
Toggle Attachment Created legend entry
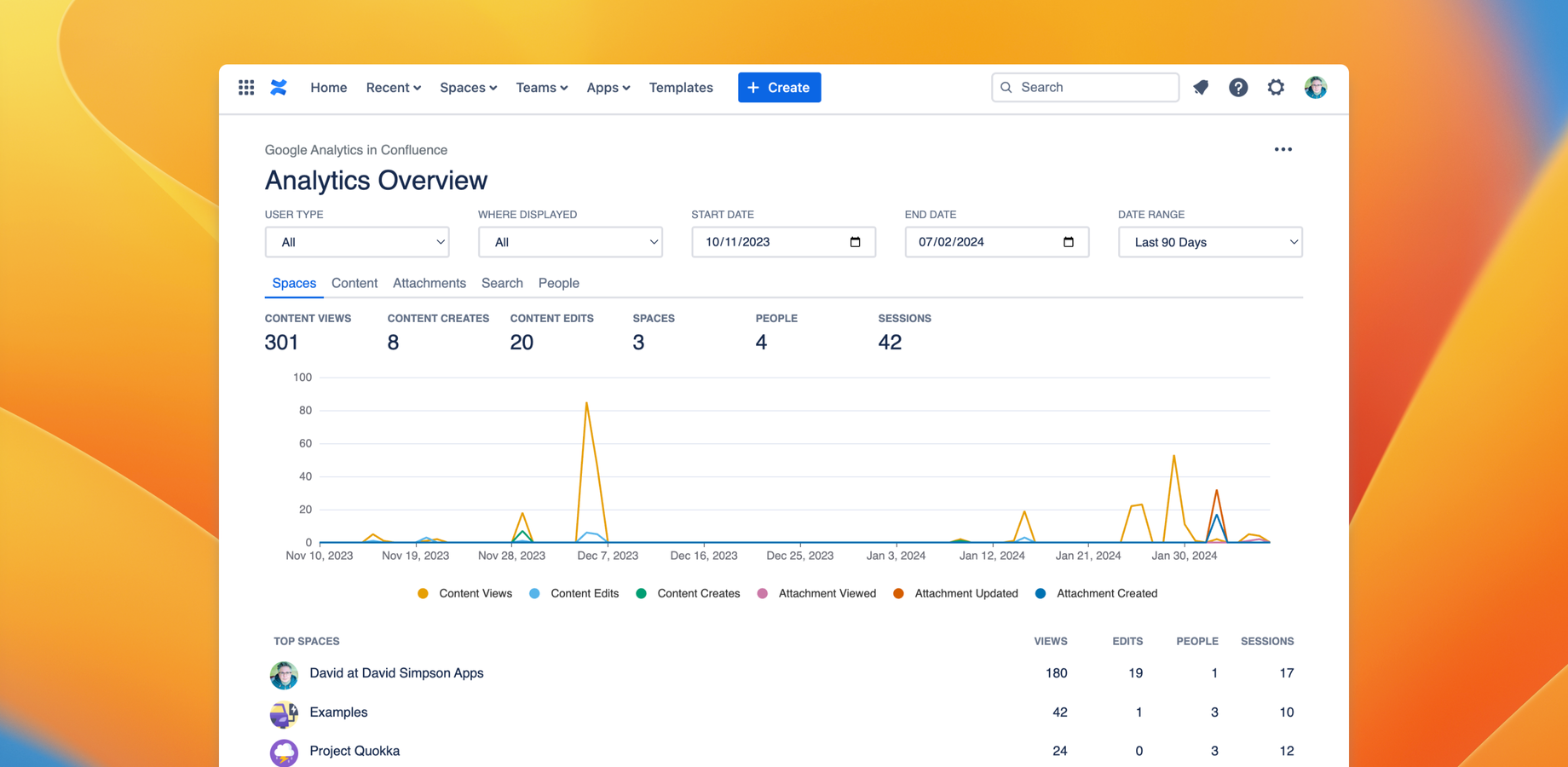(x=1096, y=593)
